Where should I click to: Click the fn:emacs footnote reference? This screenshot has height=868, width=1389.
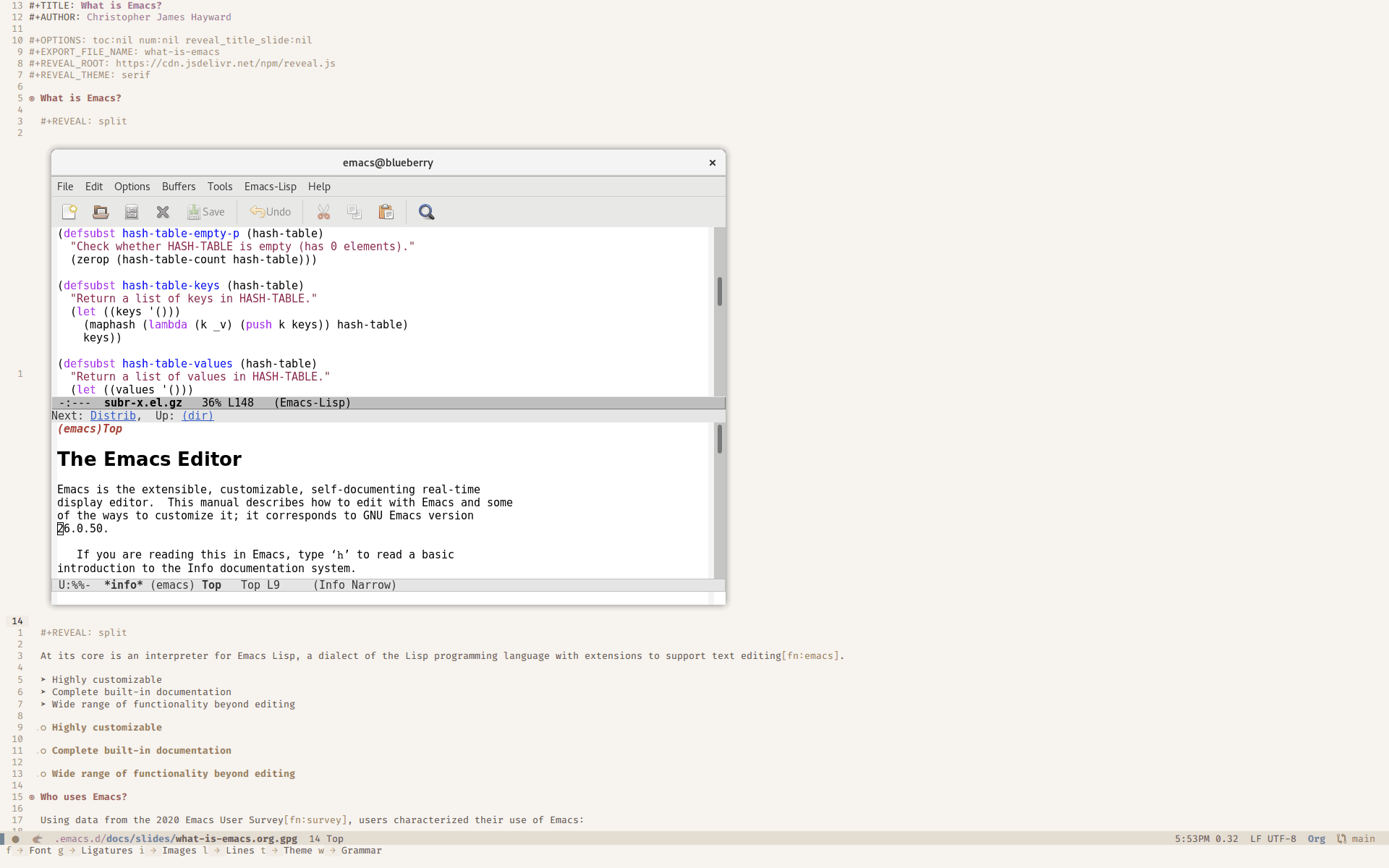point(811,656)
